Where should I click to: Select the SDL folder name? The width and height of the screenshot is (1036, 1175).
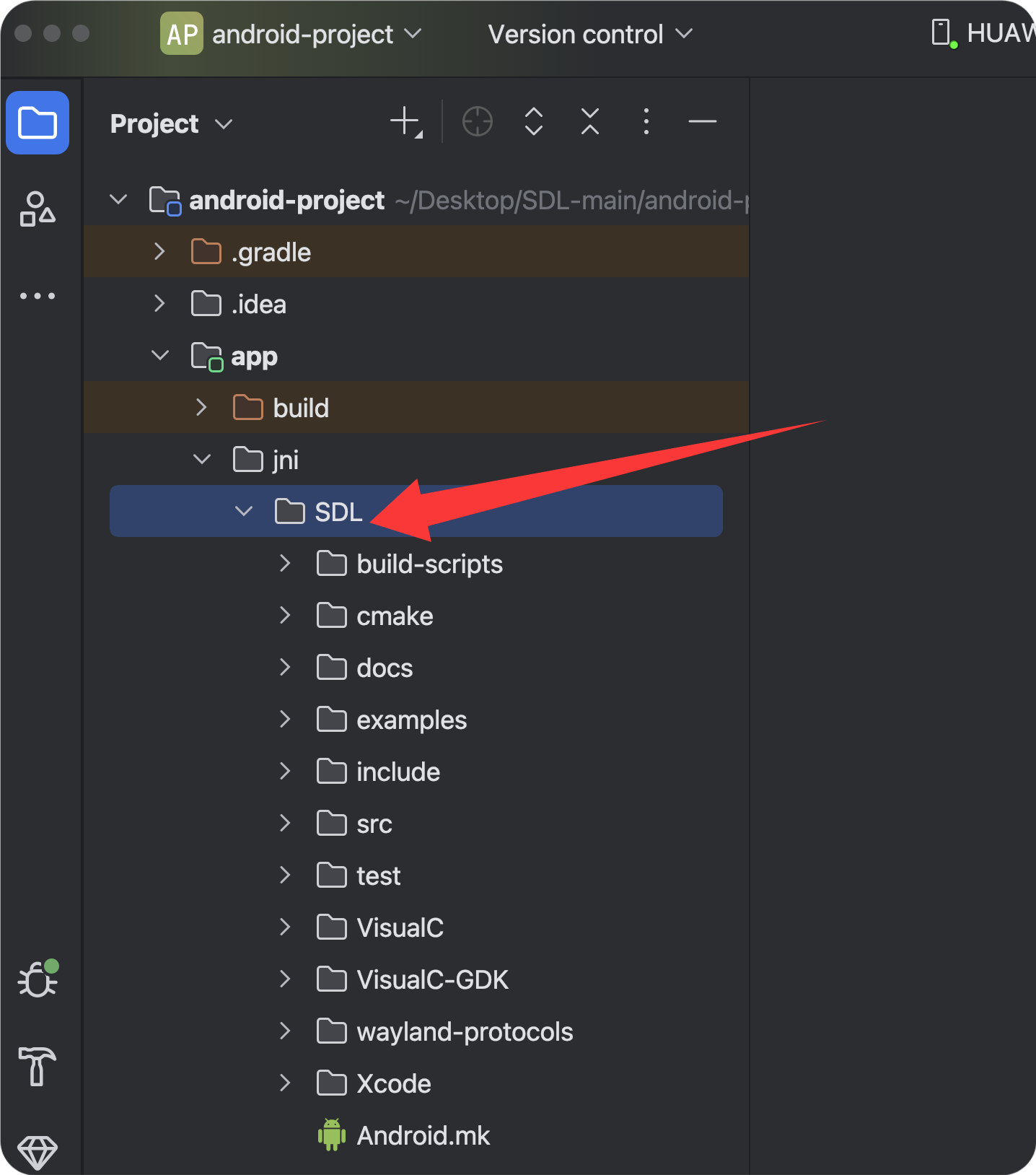click(x=338, y=512)
